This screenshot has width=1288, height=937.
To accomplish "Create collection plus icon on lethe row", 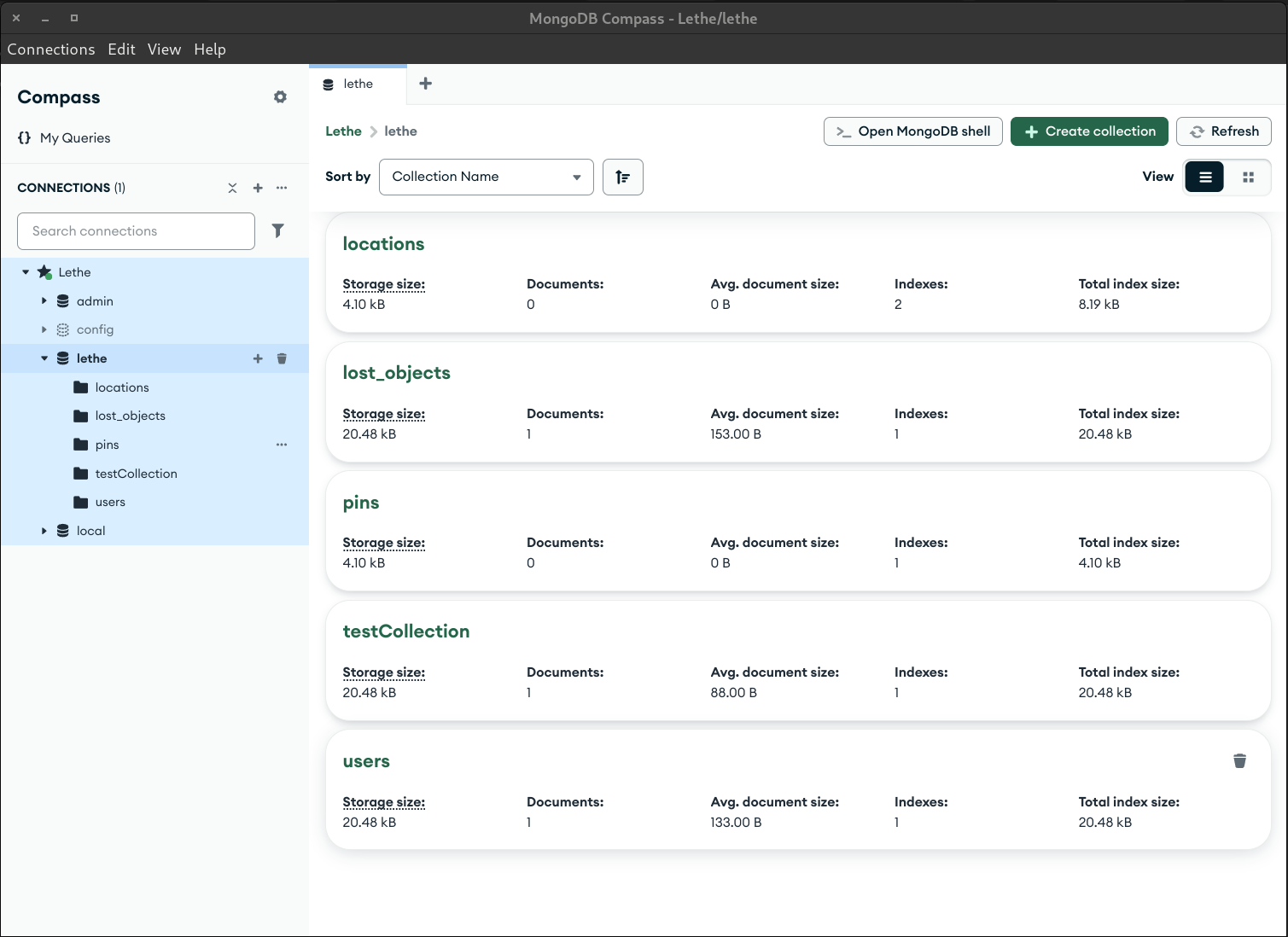I will (258, 358).
